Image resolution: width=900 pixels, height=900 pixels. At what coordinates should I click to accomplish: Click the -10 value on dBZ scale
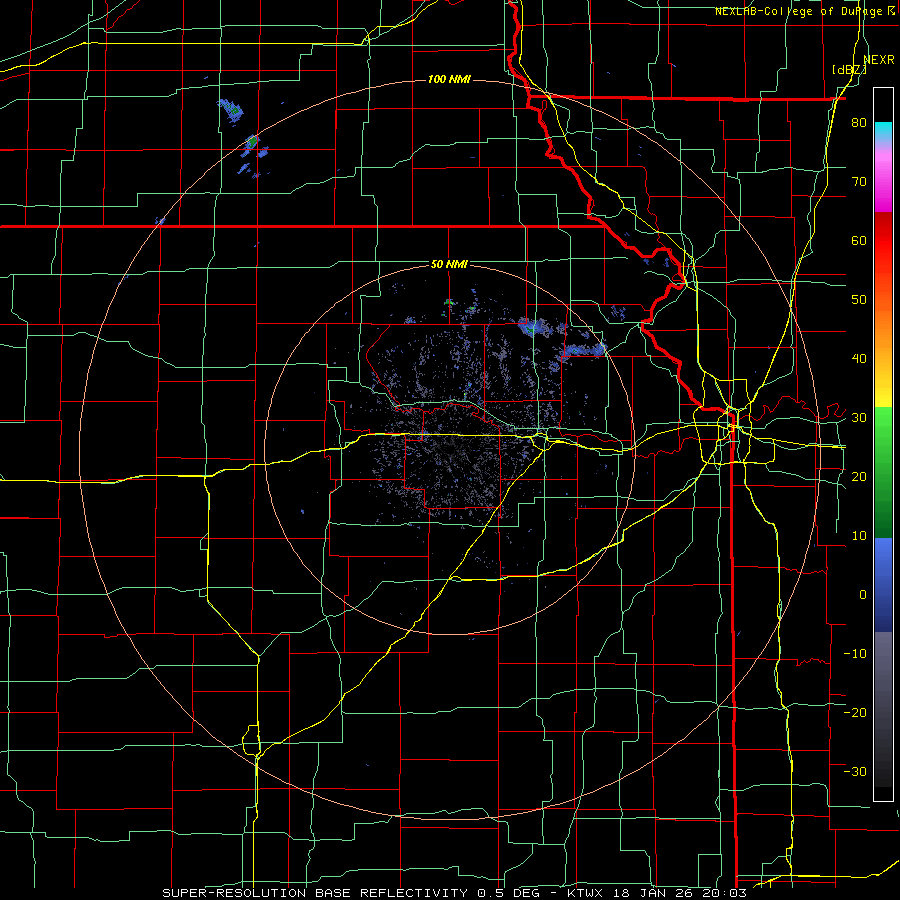[855, 654]
